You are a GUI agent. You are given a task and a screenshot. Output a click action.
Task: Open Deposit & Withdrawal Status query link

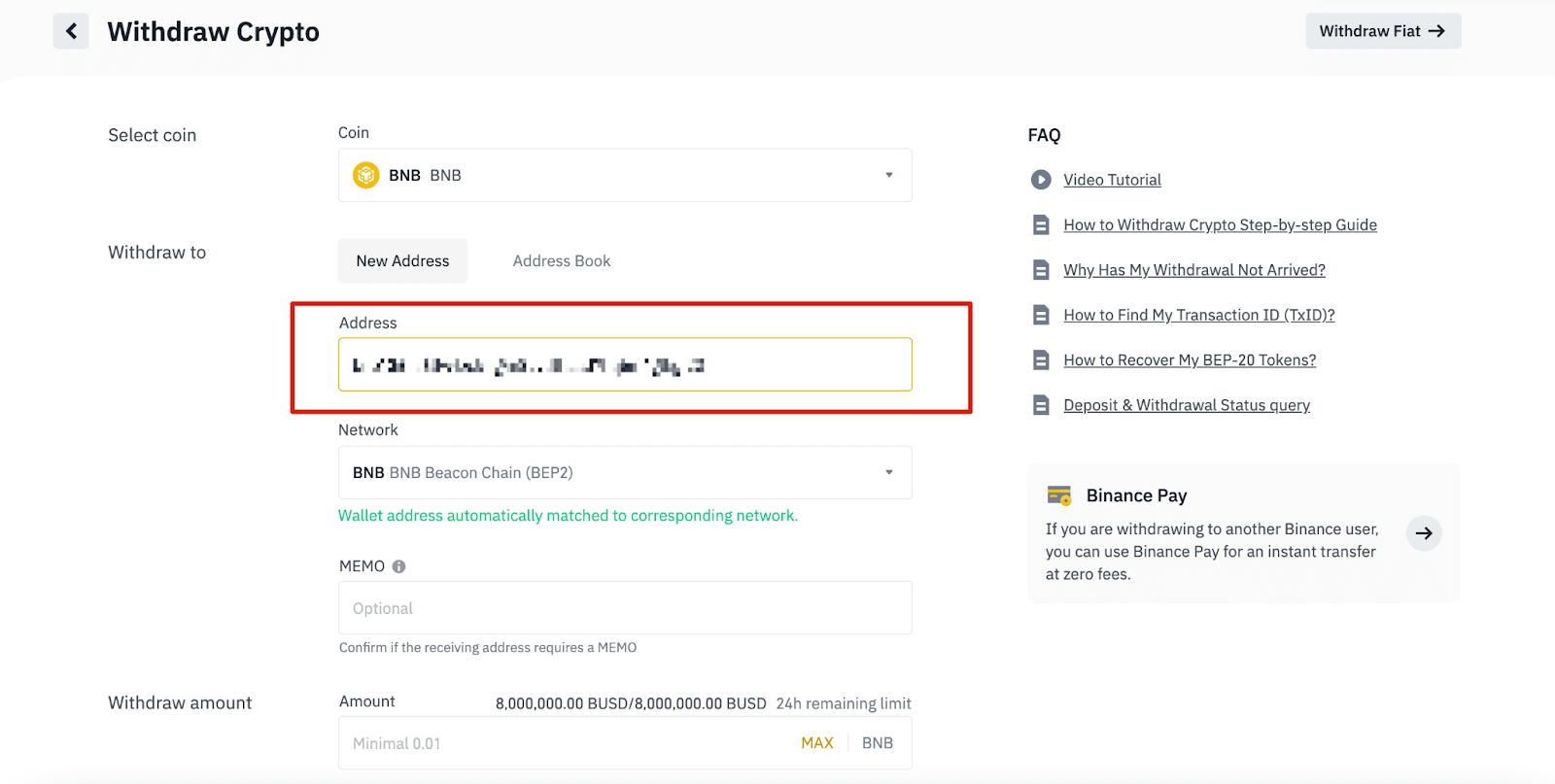coord(1187,405)
